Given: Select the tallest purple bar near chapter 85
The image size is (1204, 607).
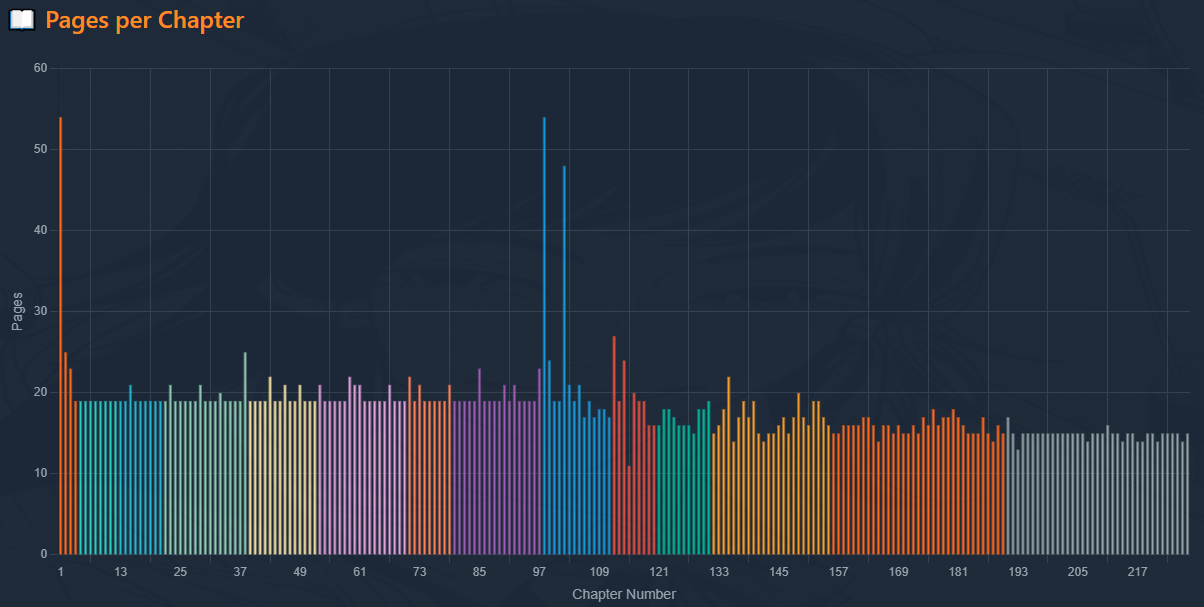Looking at the screenshot, I should click(x=479, y=461).
